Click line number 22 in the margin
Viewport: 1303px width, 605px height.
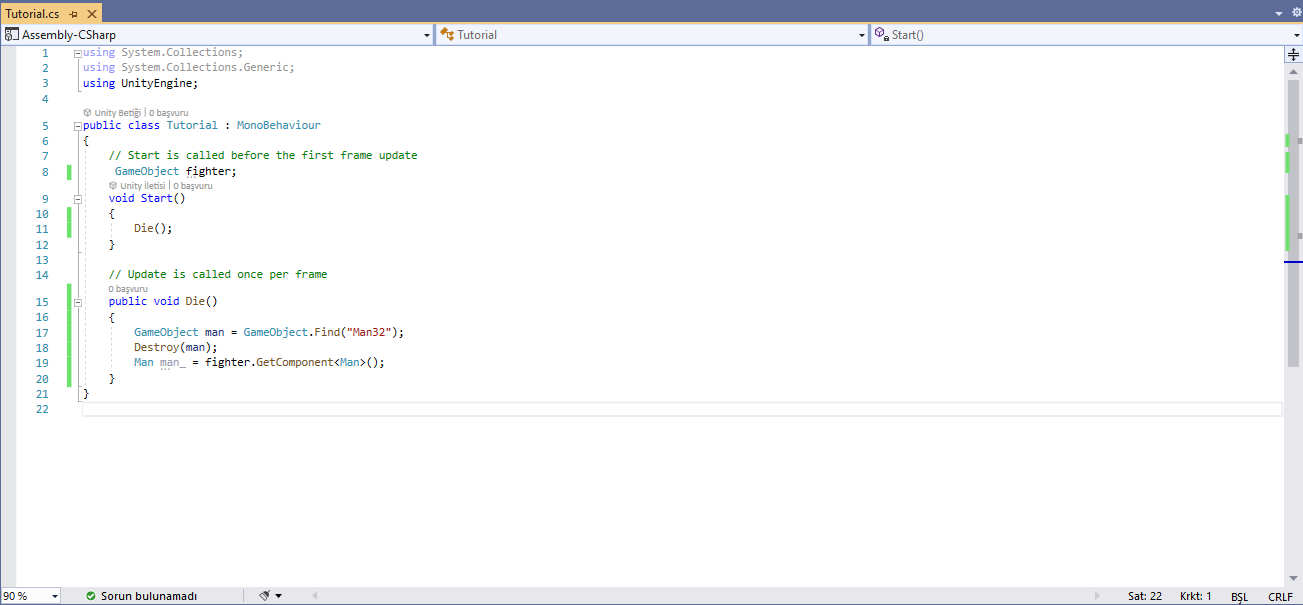41,409
